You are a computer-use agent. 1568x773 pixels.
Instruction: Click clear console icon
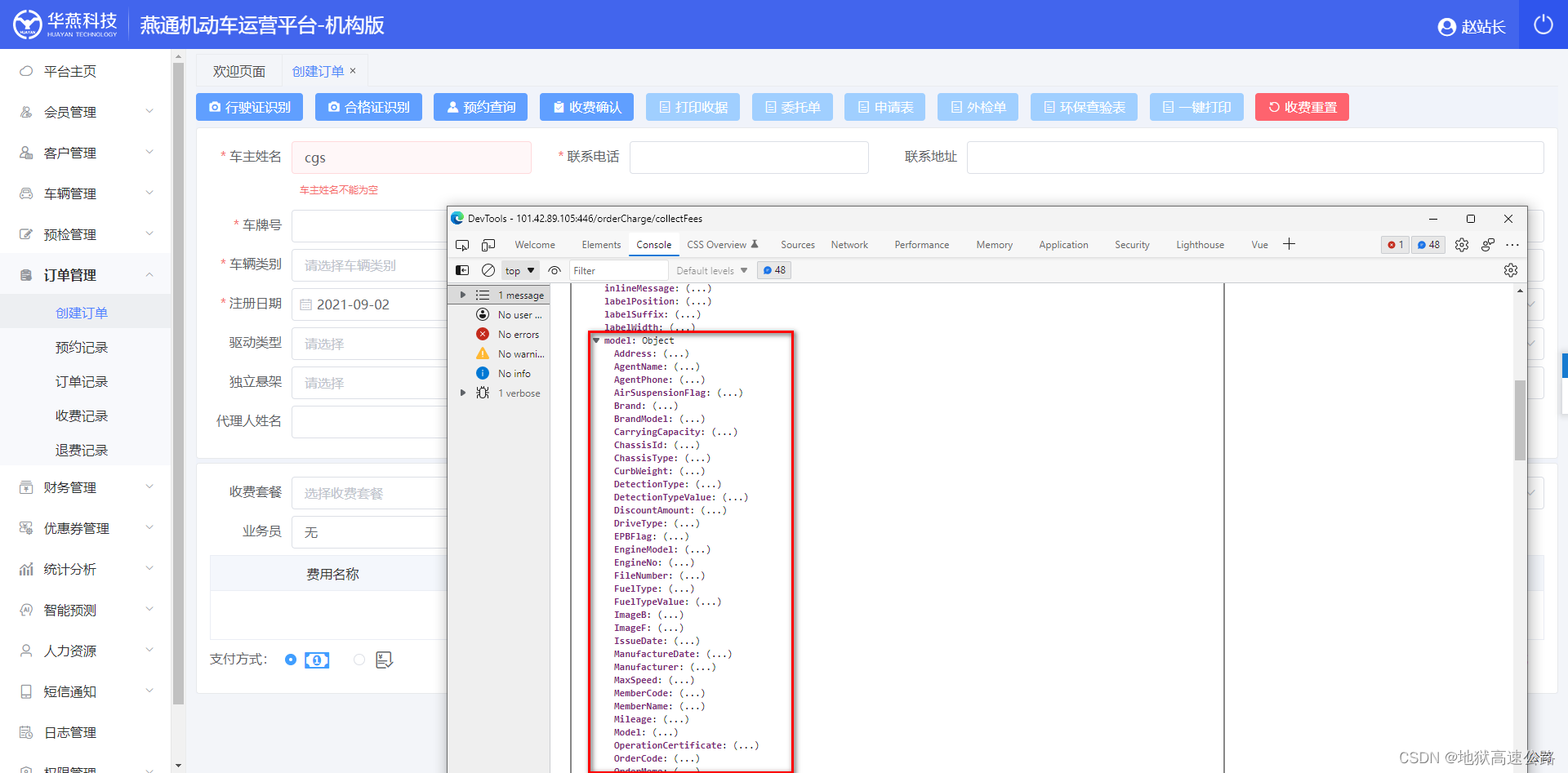(488, 270)
